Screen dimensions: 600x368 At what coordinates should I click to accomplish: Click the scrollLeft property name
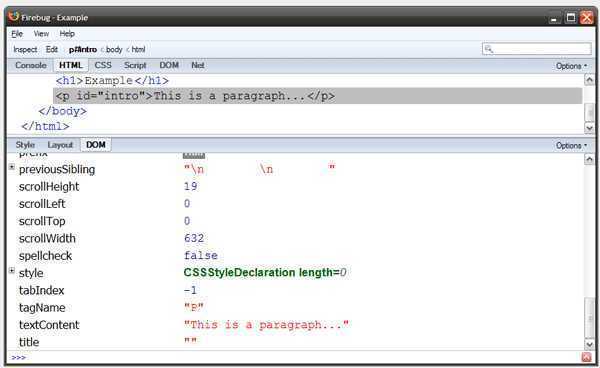(x=42, y=204)
